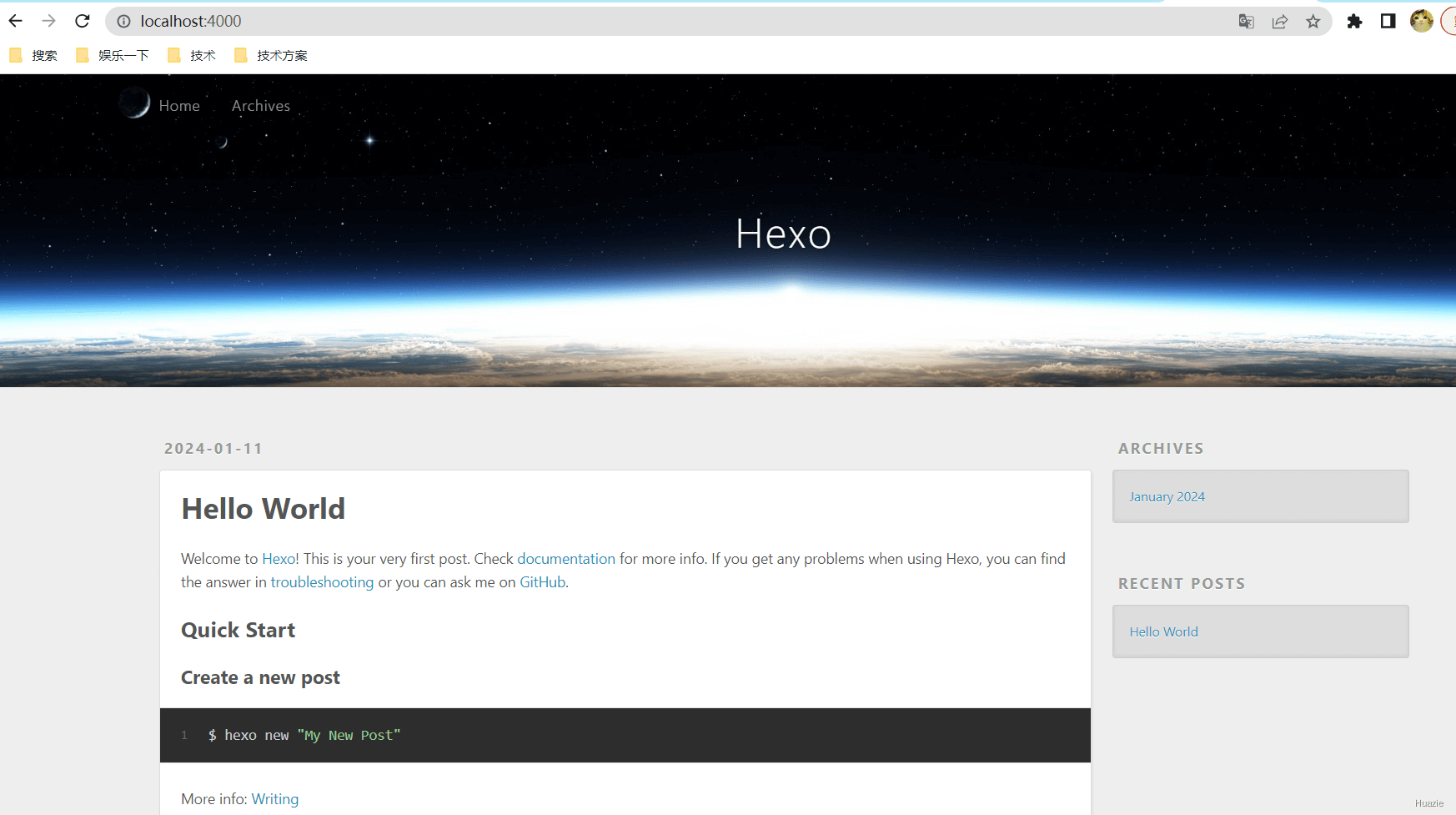Open the 技术方案 bookmark folder

pos(271,55)
